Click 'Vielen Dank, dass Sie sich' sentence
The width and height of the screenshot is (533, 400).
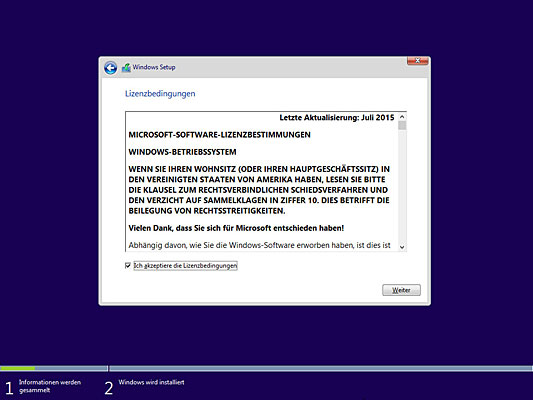pos(236,228)
